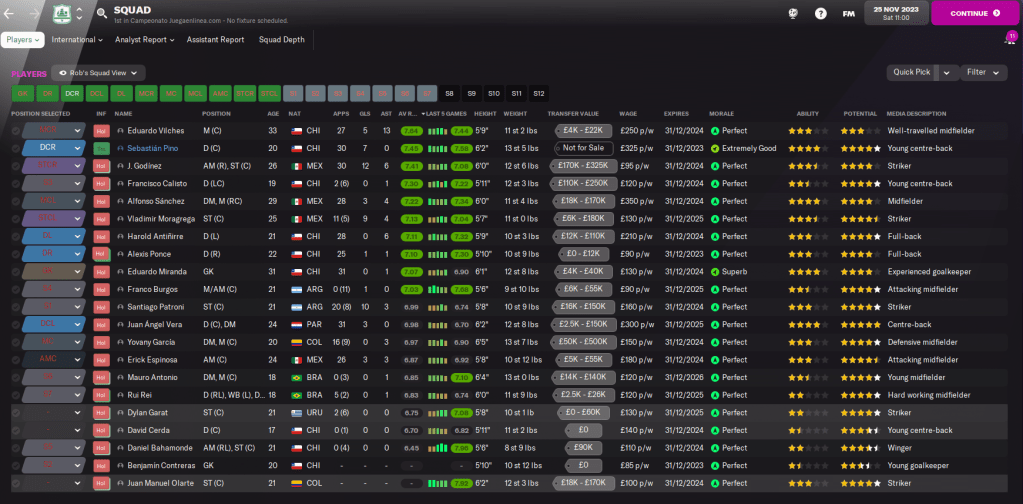The width and height of the screenshot is (1023, 504).
Task: Click the world globe icon
Action: (793, 13)
